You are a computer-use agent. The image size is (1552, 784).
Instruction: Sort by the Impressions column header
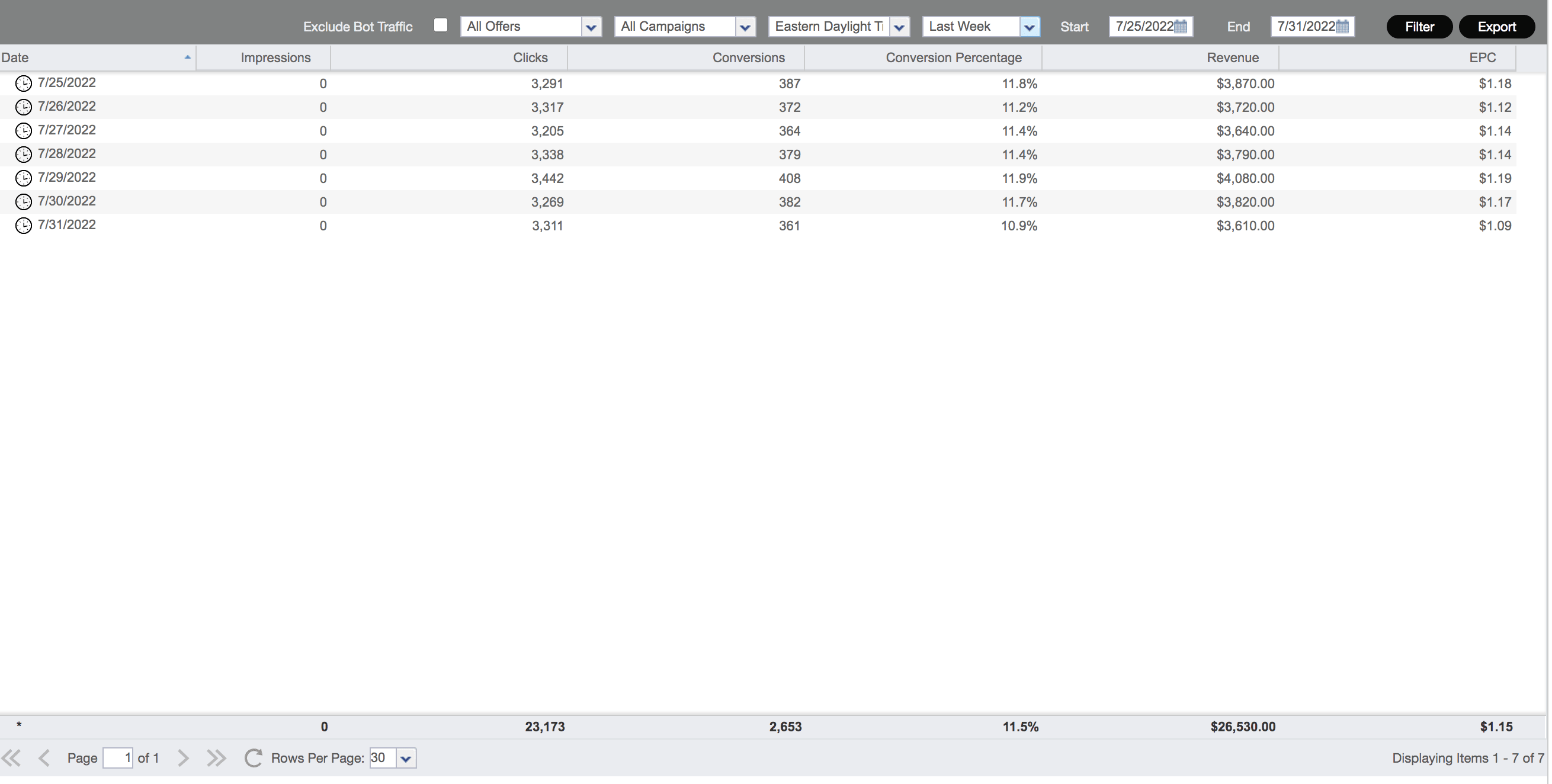(x=264, y=58)
